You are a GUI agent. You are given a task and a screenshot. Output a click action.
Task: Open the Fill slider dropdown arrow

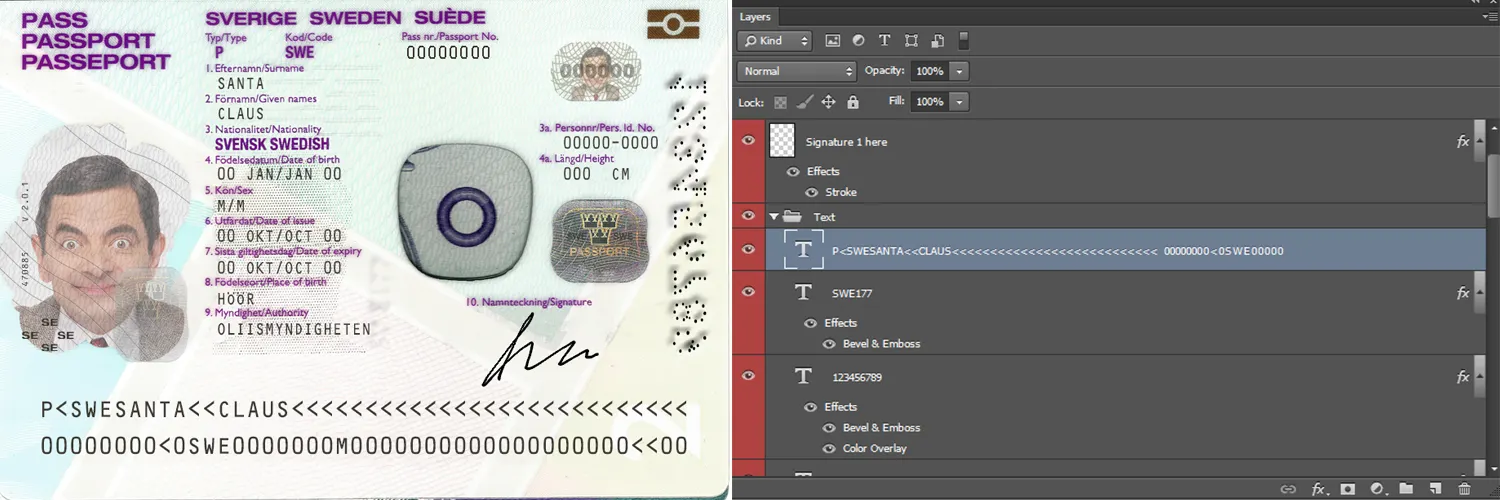960,102
